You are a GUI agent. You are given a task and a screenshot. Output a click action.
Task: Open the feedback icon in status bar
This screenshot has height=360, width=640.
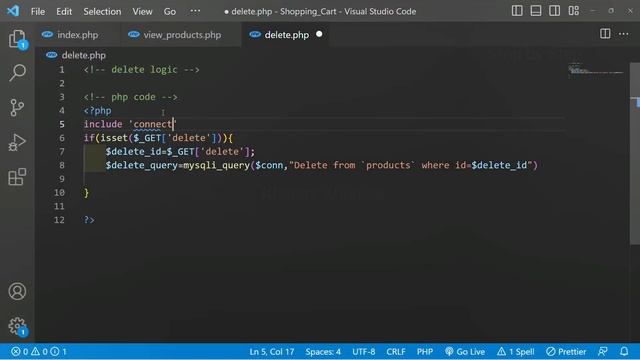pyautogui.click(x=602, y=351)
